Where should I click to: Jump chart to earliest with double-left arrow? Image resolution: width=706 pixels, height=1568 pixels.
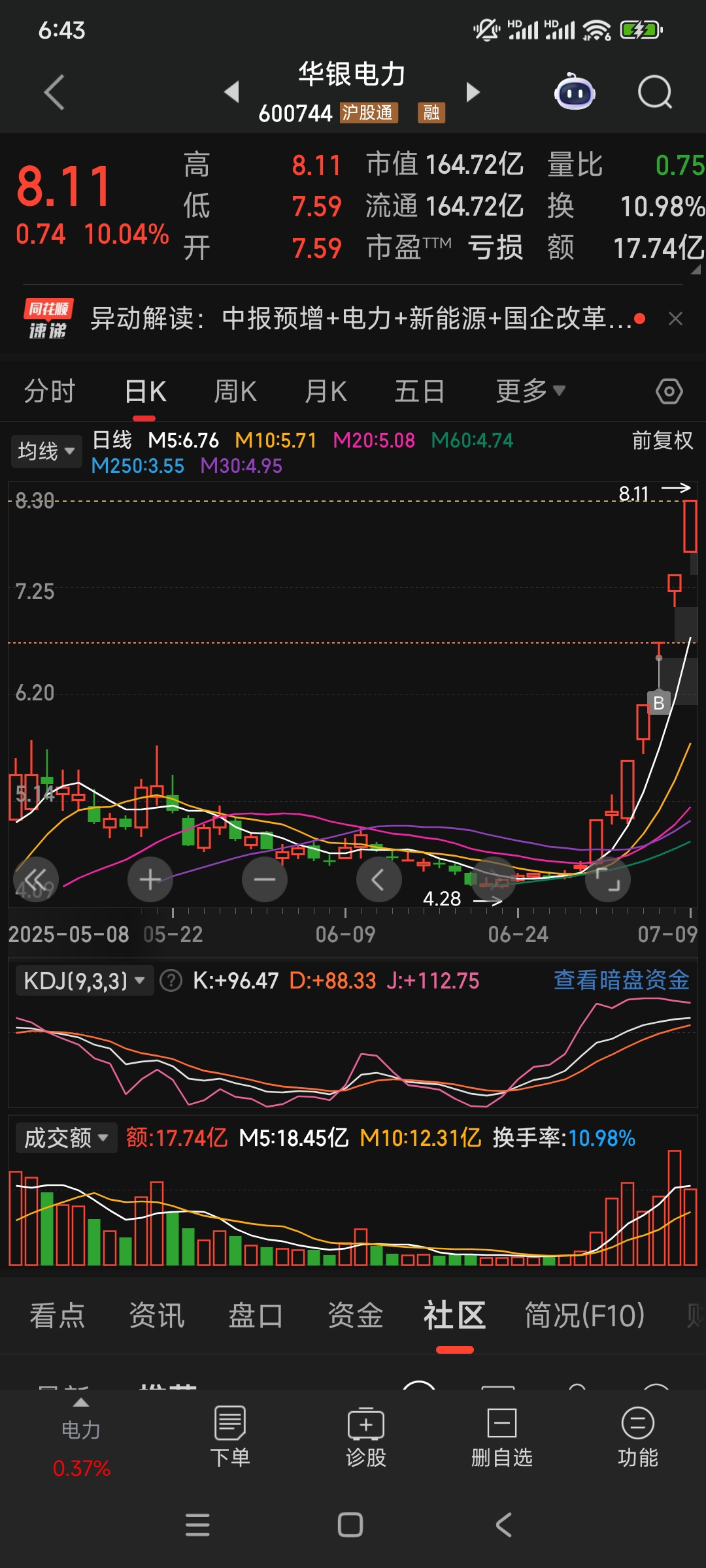(x=36, y=879)
